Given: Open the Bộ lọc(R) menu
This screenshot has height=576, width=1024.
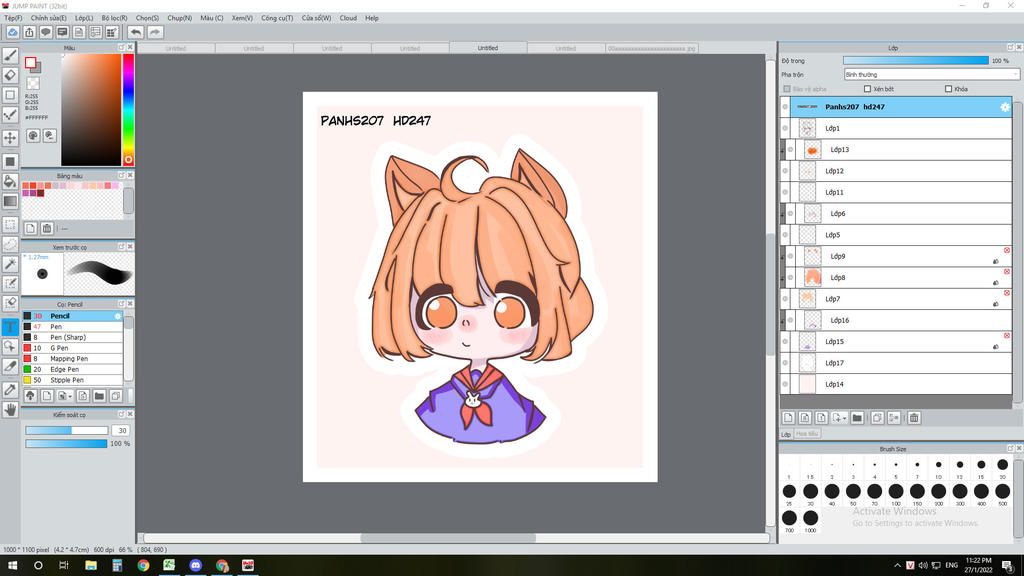Looking at the screenshot, I should (x=114, y=18).
